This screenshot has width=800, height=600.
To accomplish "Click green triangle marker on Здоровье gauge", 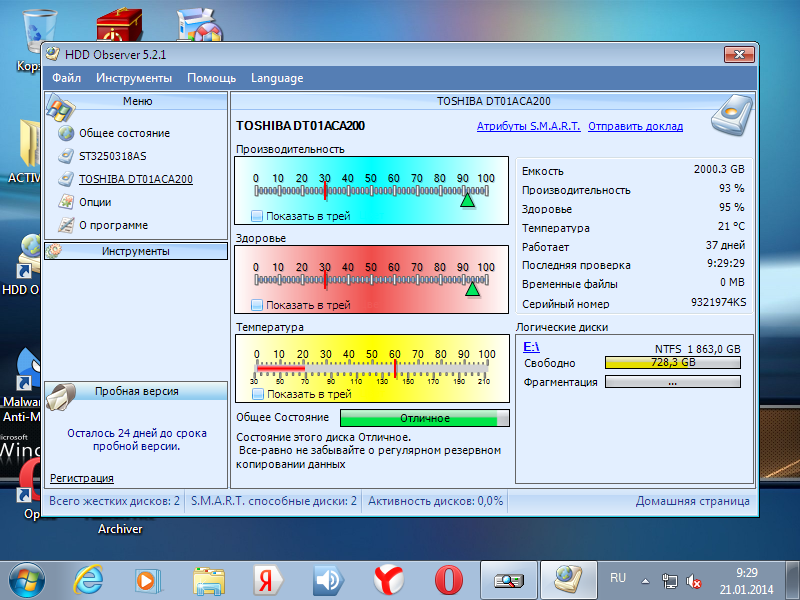I will click(472, 289).
